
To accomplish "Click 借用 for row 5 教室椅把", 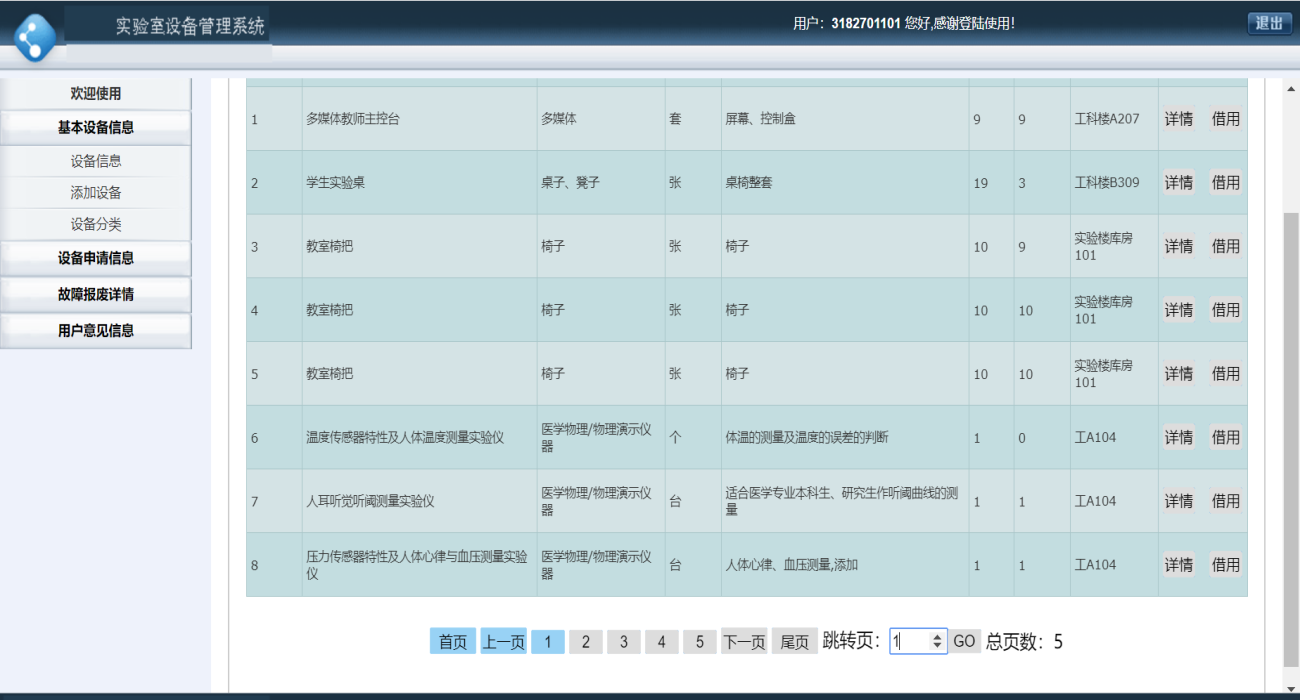I will point(1226,374).
